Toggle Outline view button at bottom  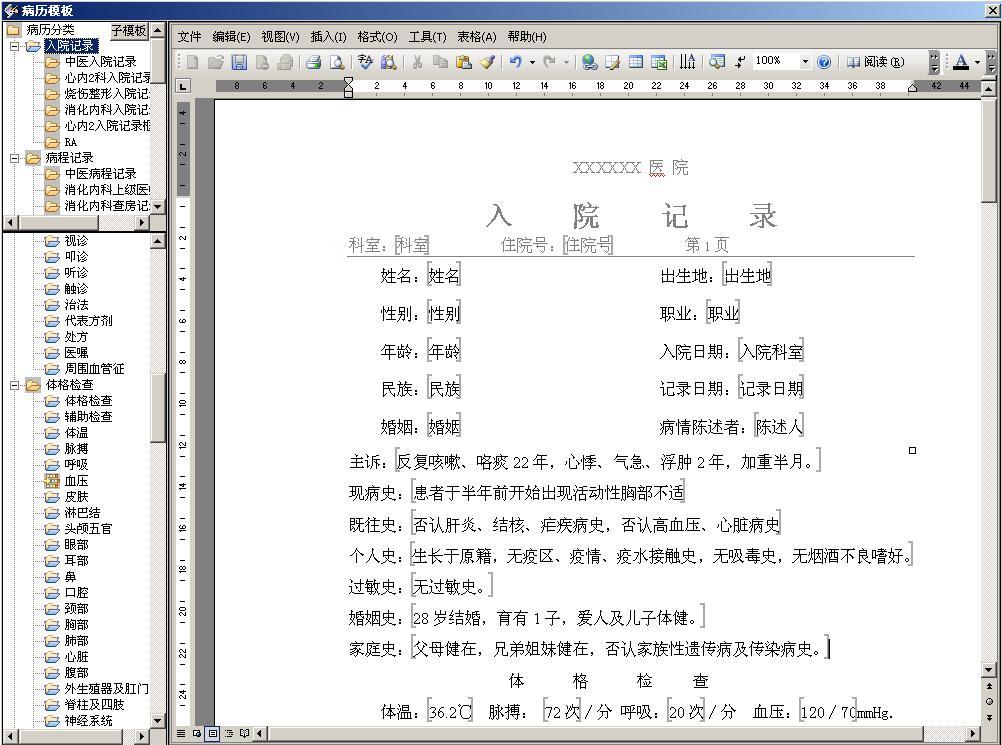tap(229, 734)
